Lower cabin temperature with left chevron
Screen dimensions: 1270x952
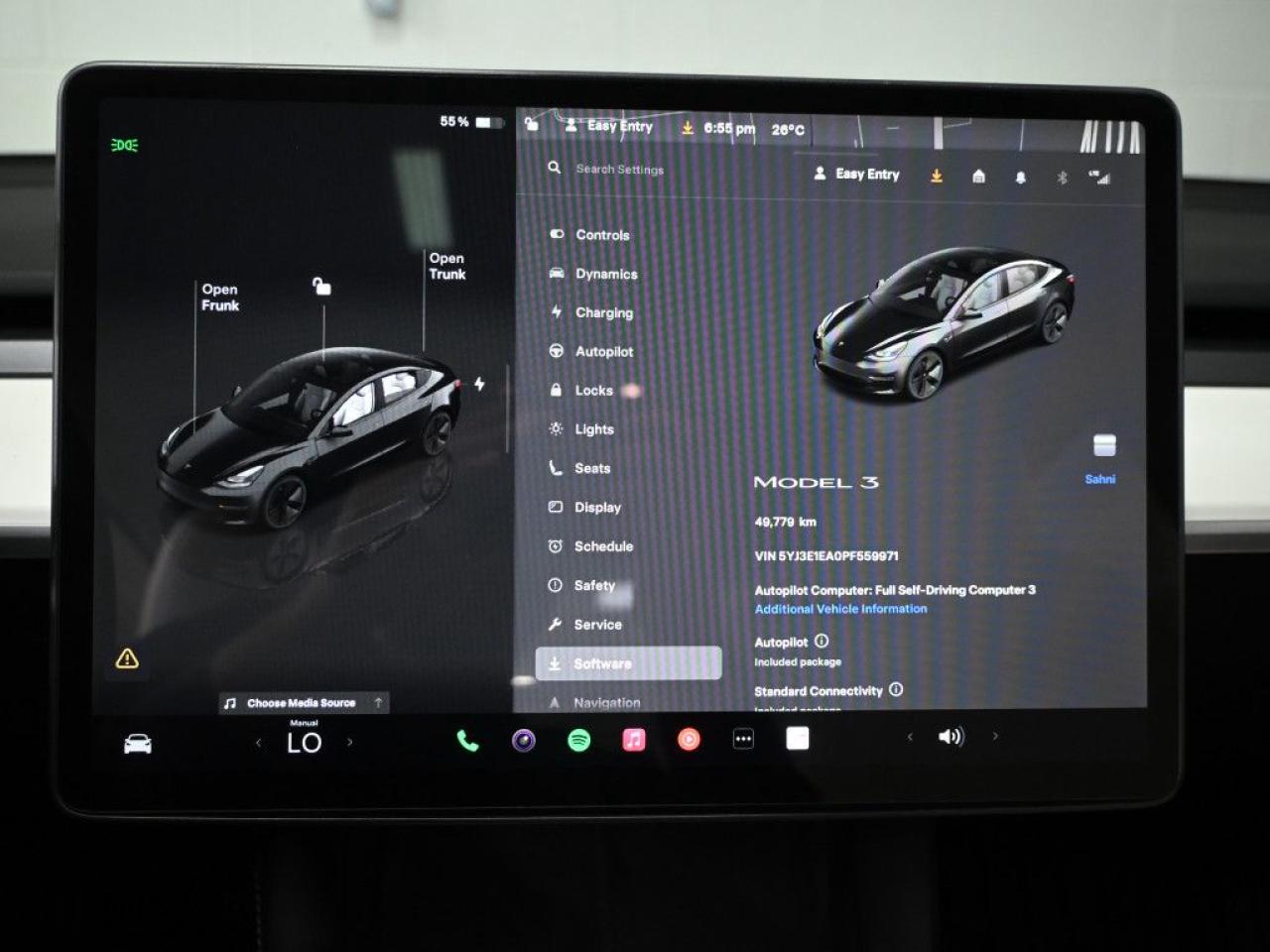click(x=259, y=742)
